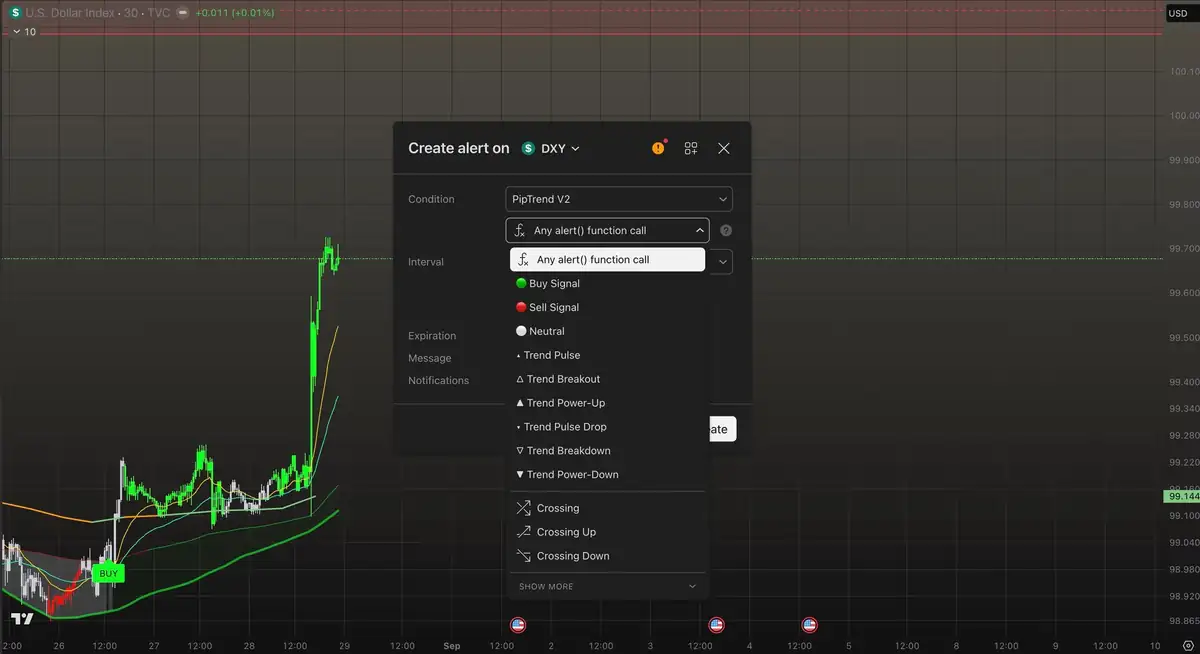This screenshot has height=654, width=1200.
Task: Click the green dollar symbol logo beside chart title
Action: coord(16,13)
